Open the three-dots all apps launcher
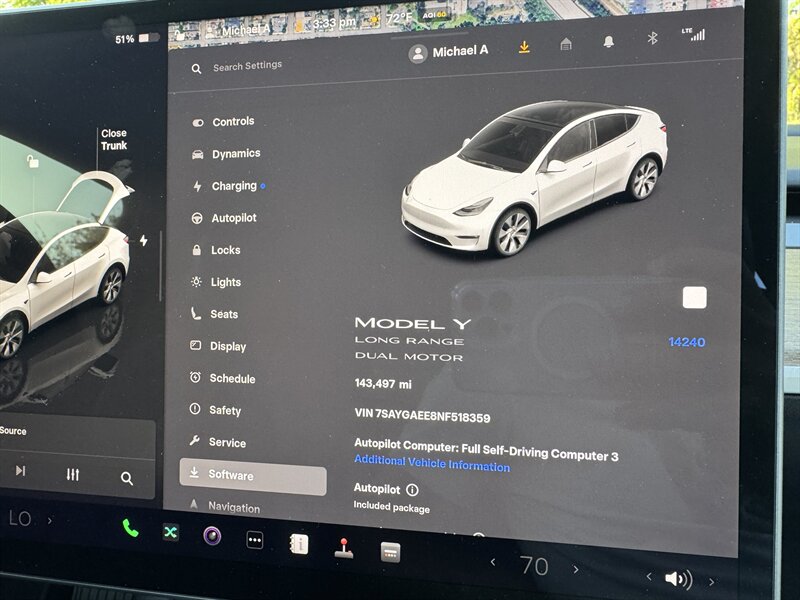Screen dimensions: 800x600 255,540
